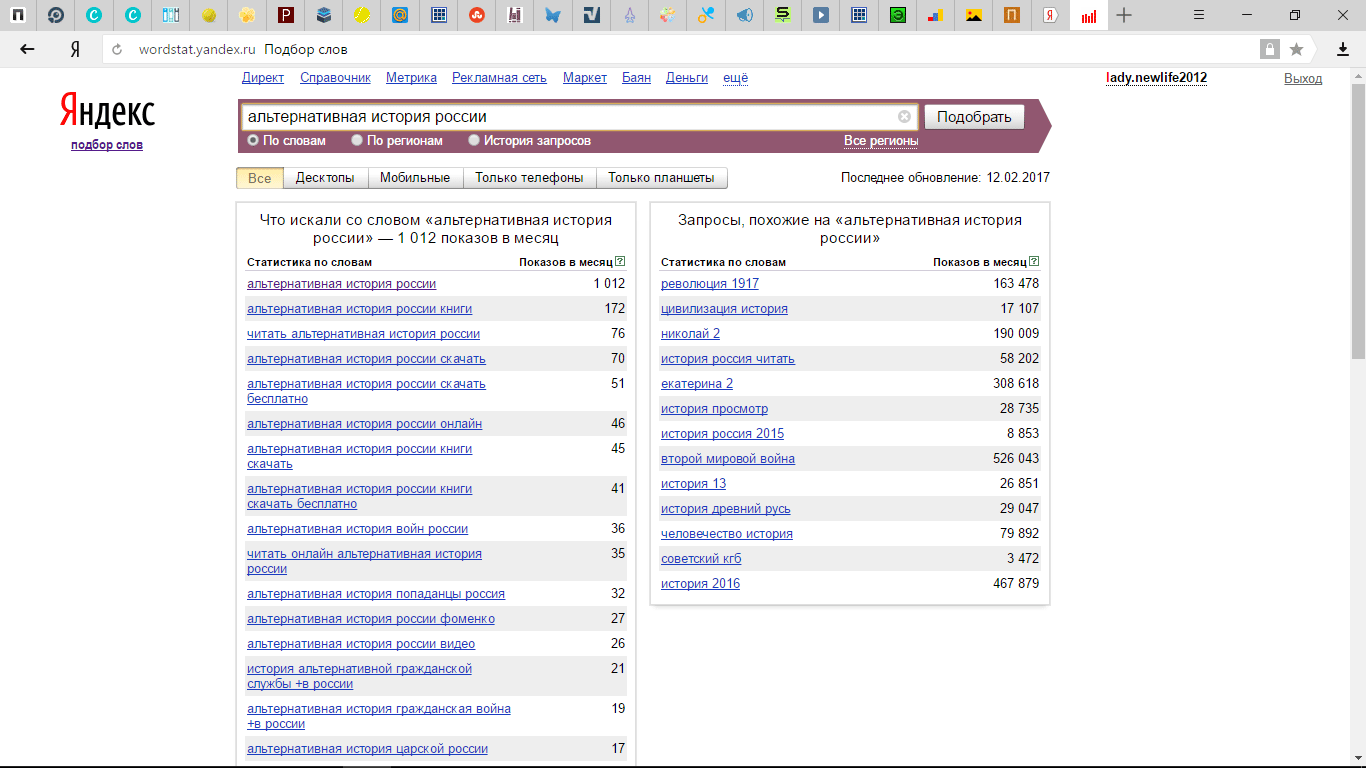Open the lady.newlife2012 account link
The image size is (1366, 768).
tap(1156, 78)
